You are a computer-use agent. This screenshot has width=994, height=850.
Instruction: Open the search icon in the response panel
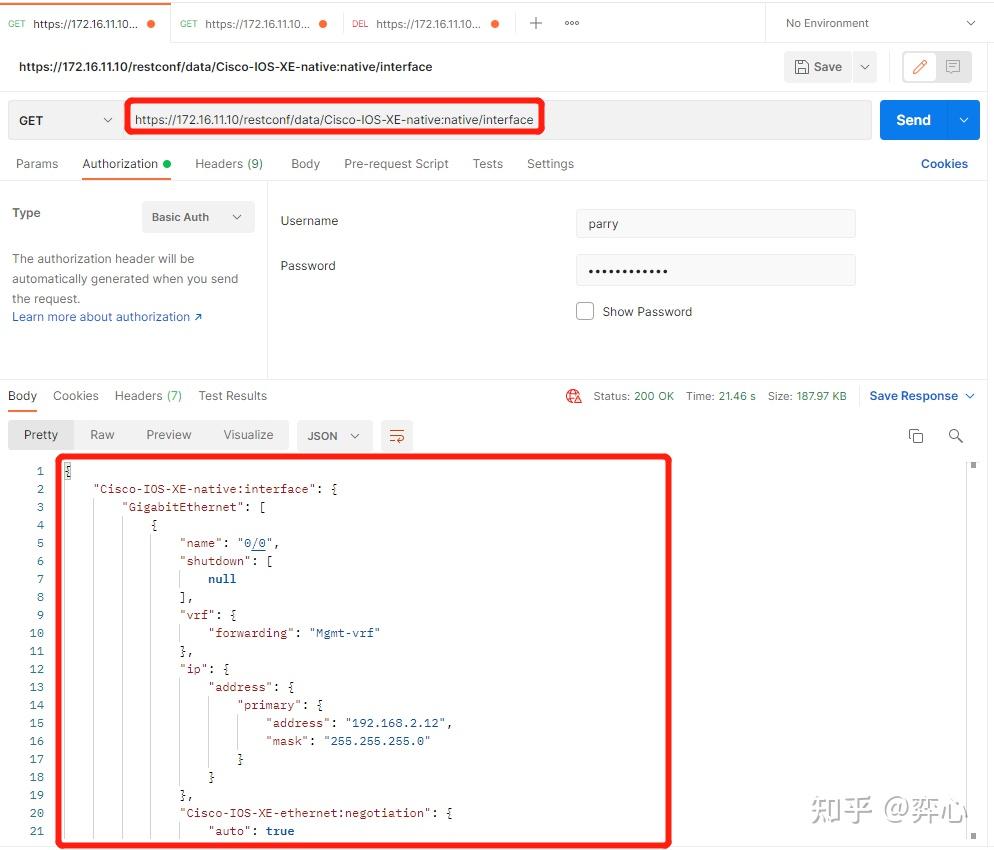[x=955, y=435]
